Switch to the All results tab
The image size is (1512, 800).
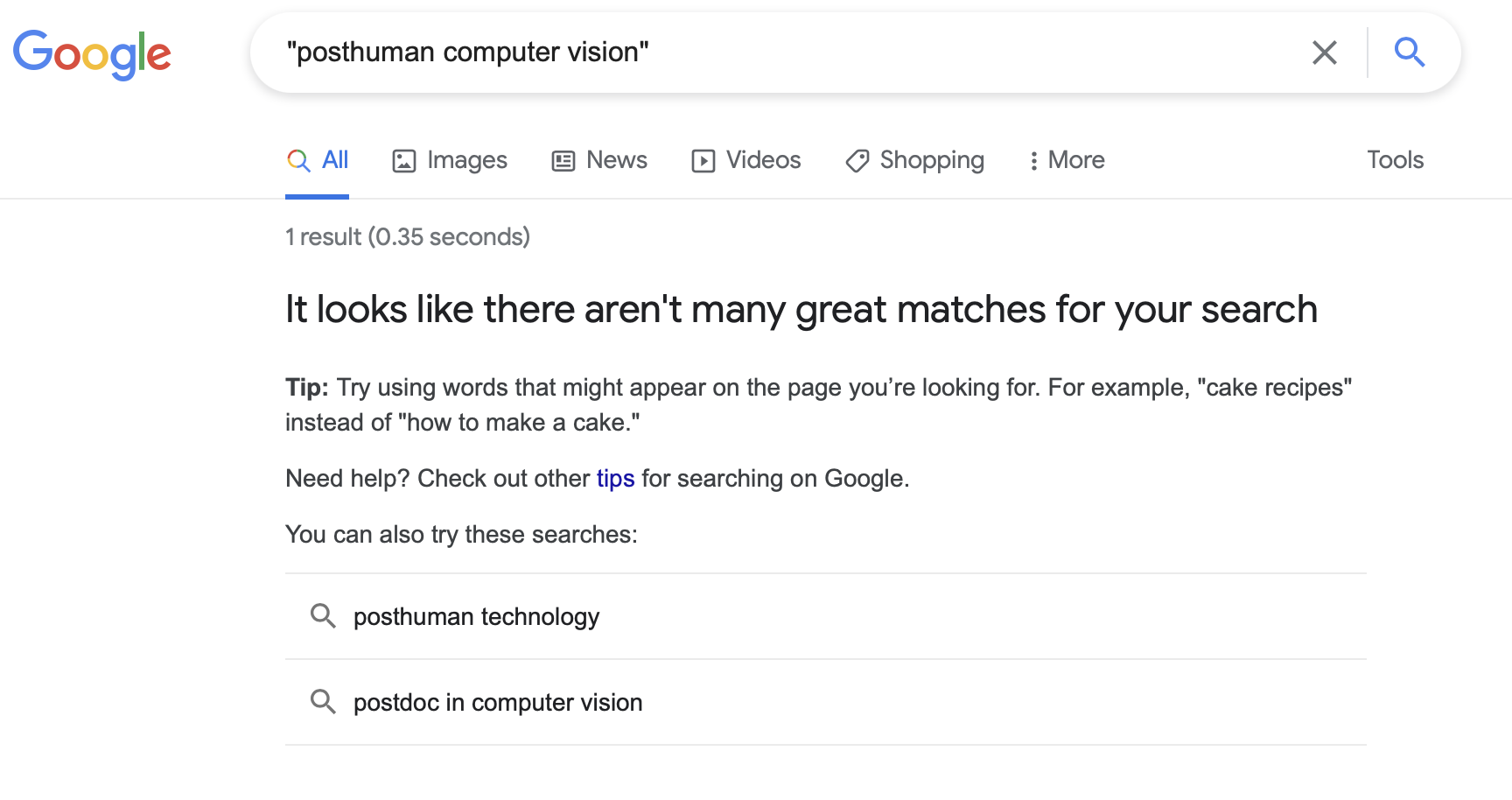[x=333, y=160]
